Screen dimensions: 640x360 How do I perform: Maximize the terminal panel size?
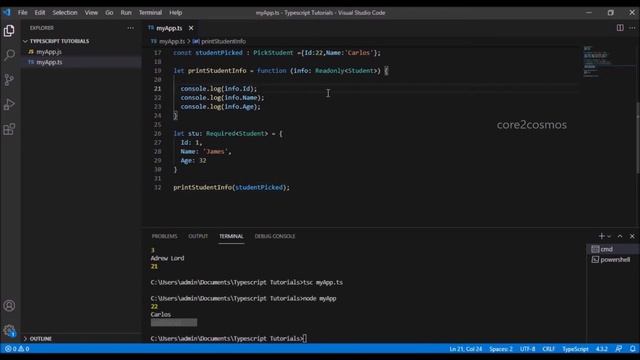point(620,236)
